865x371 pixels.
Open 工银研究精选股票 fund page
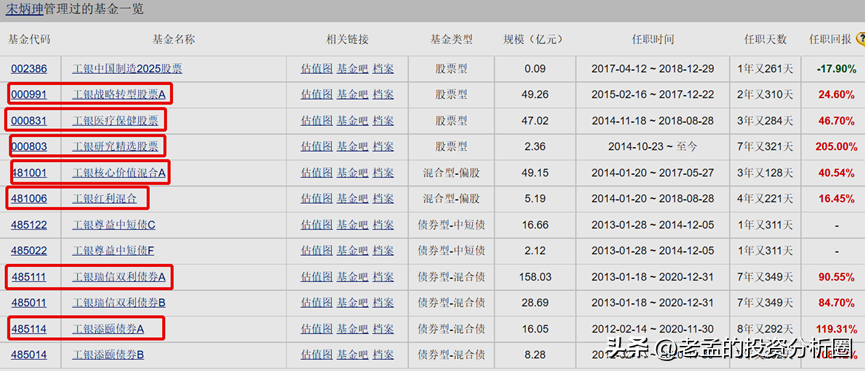(115, 147)
